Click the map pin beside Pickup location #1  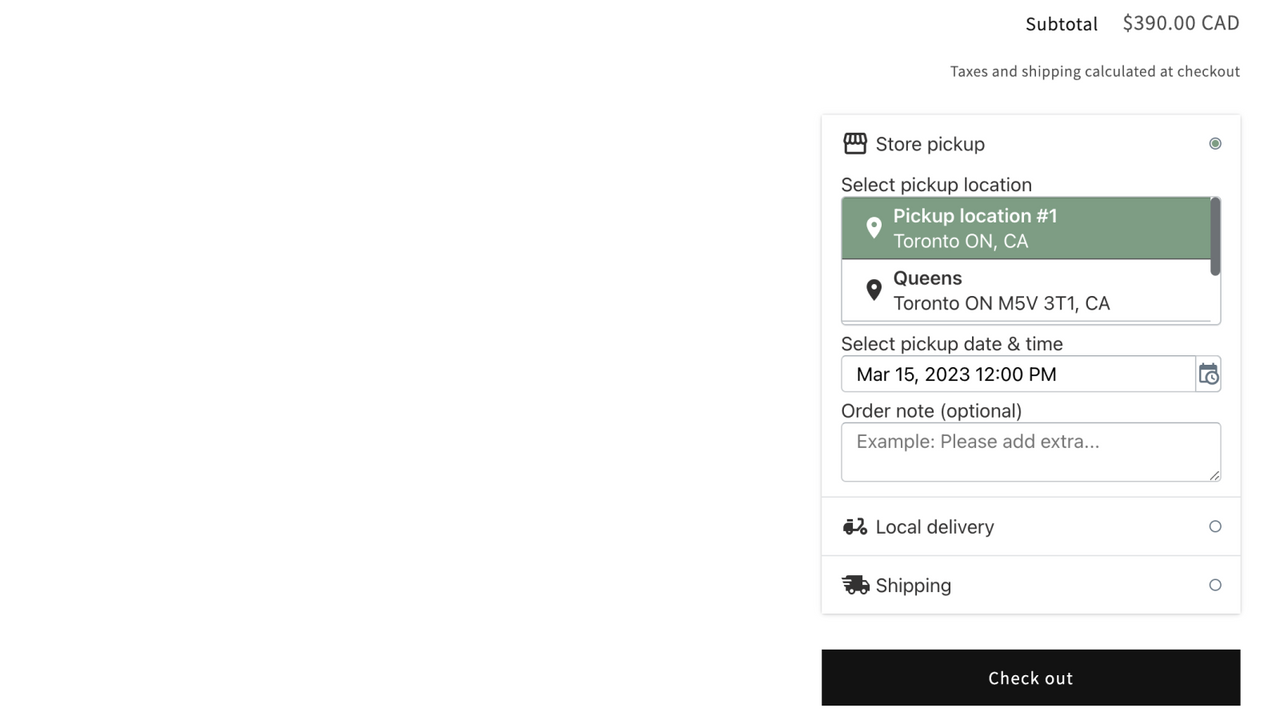874,228
